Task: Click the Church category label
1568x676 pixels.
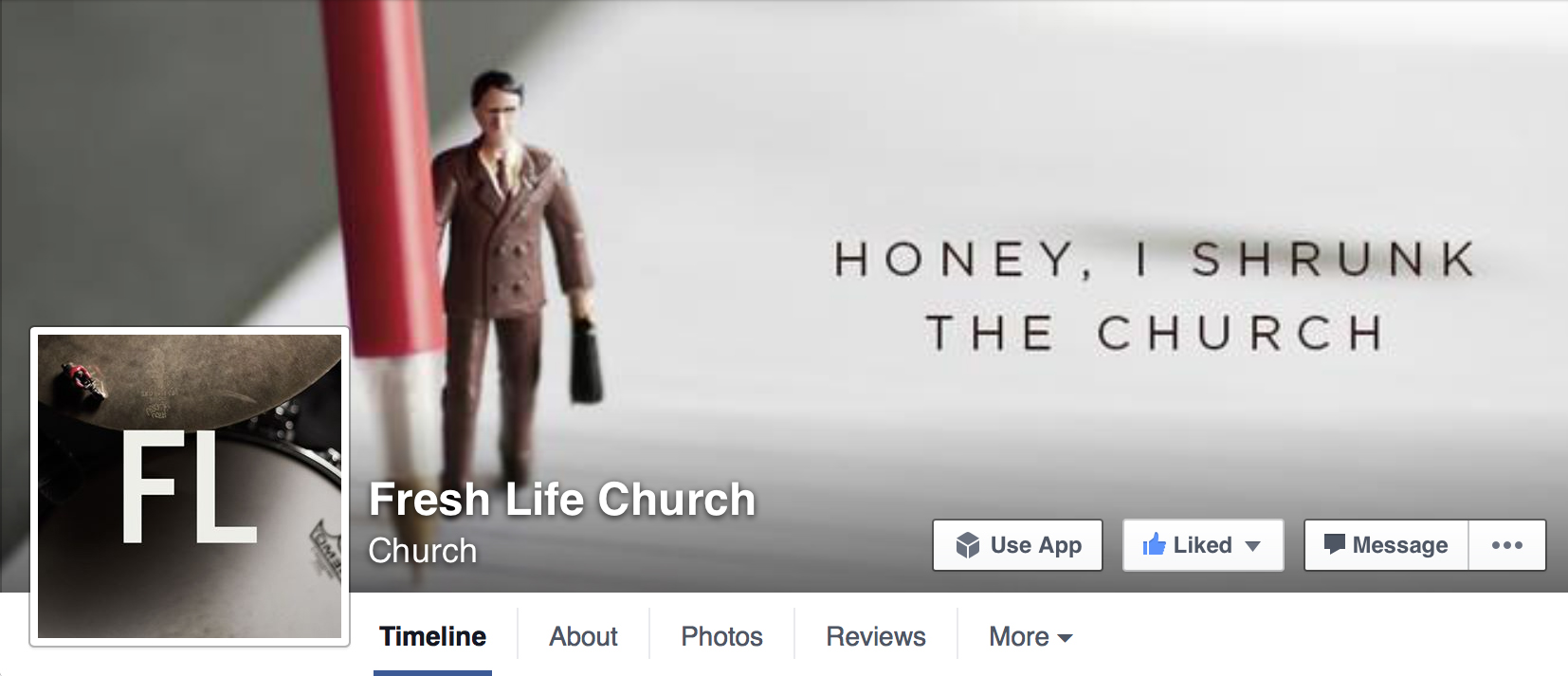Action: [422, 551]
